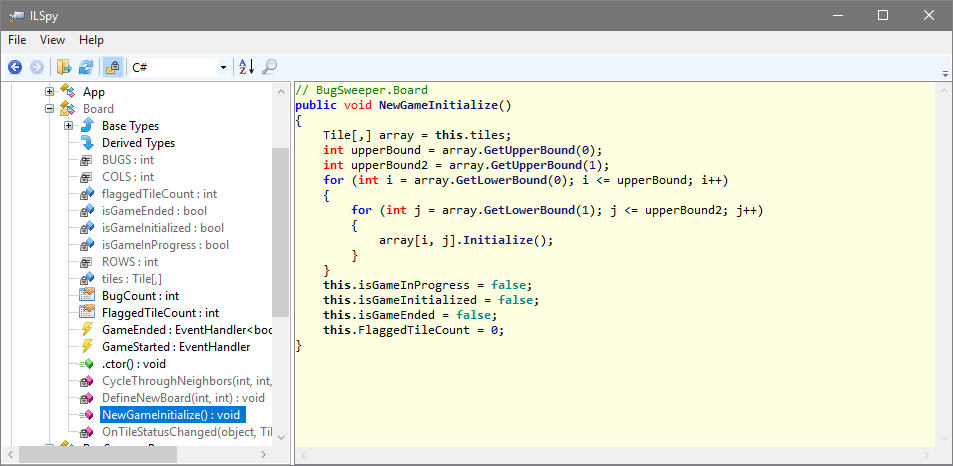Expand the Base Types node
Viewport: 953px width, 466px height.
point(69,126)
